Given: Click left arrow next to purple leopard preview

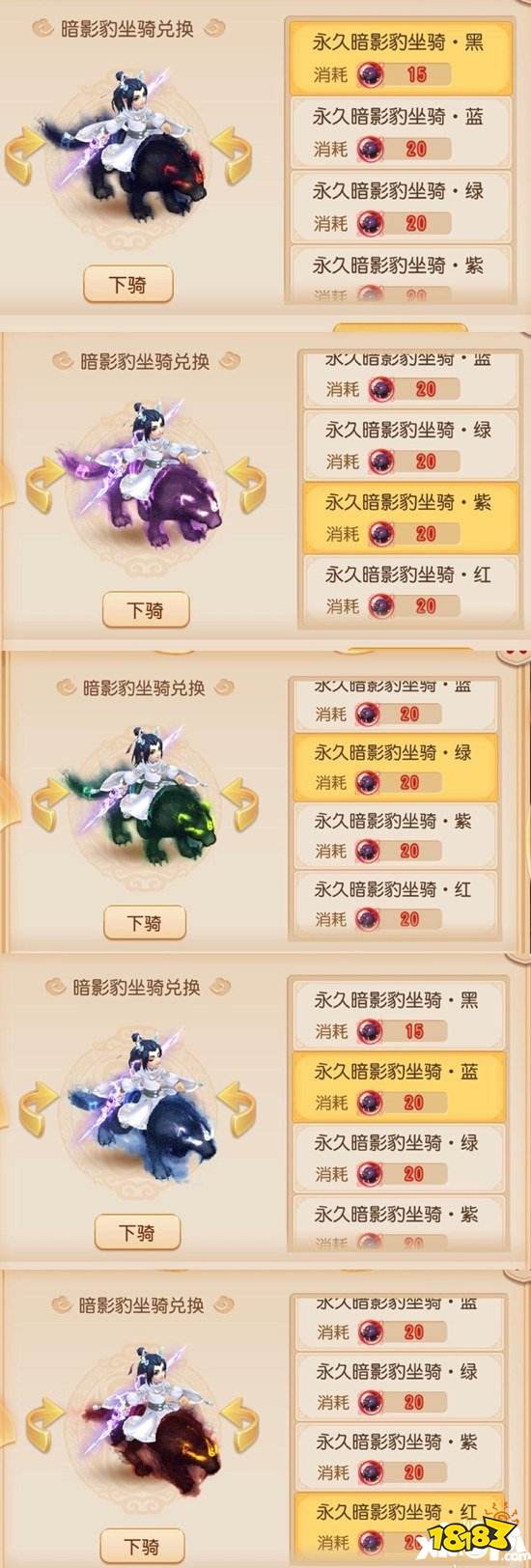Looking at the screenshot, I should tap(45, 485).
